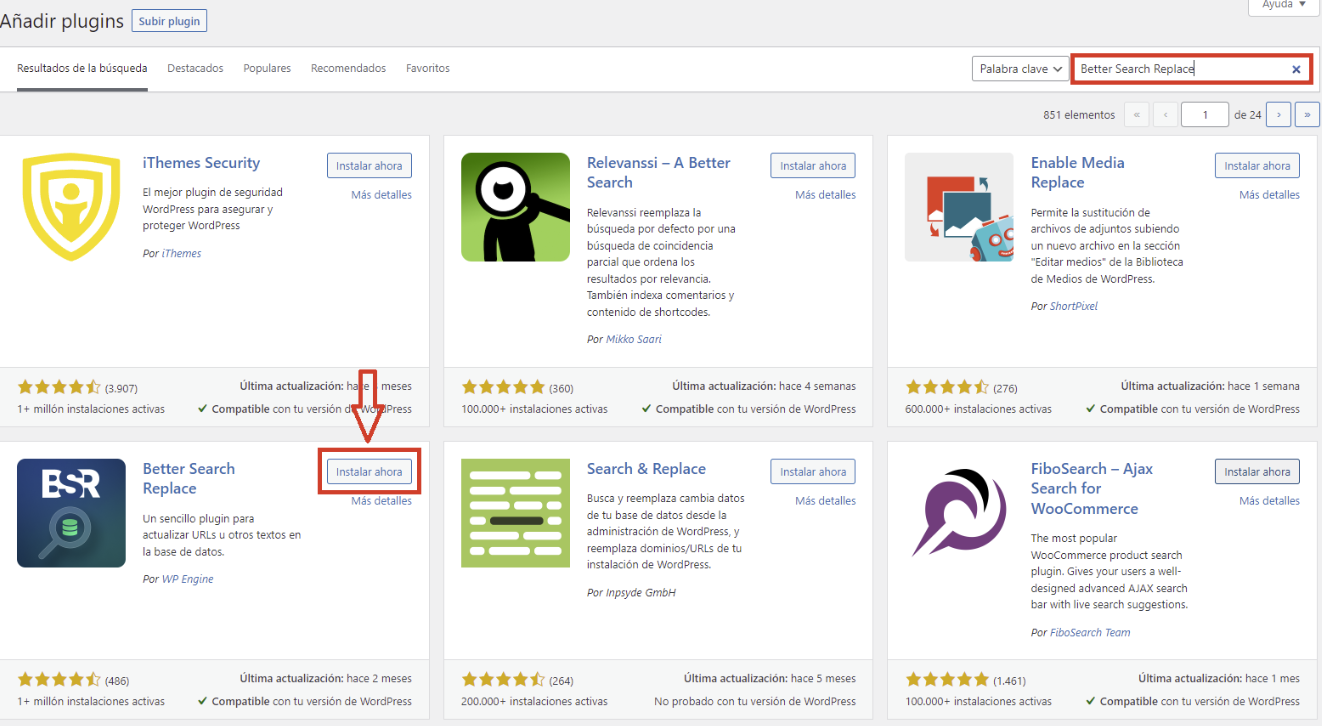
Task: Click the FiboSearch star rating
Action: (947, 681)
